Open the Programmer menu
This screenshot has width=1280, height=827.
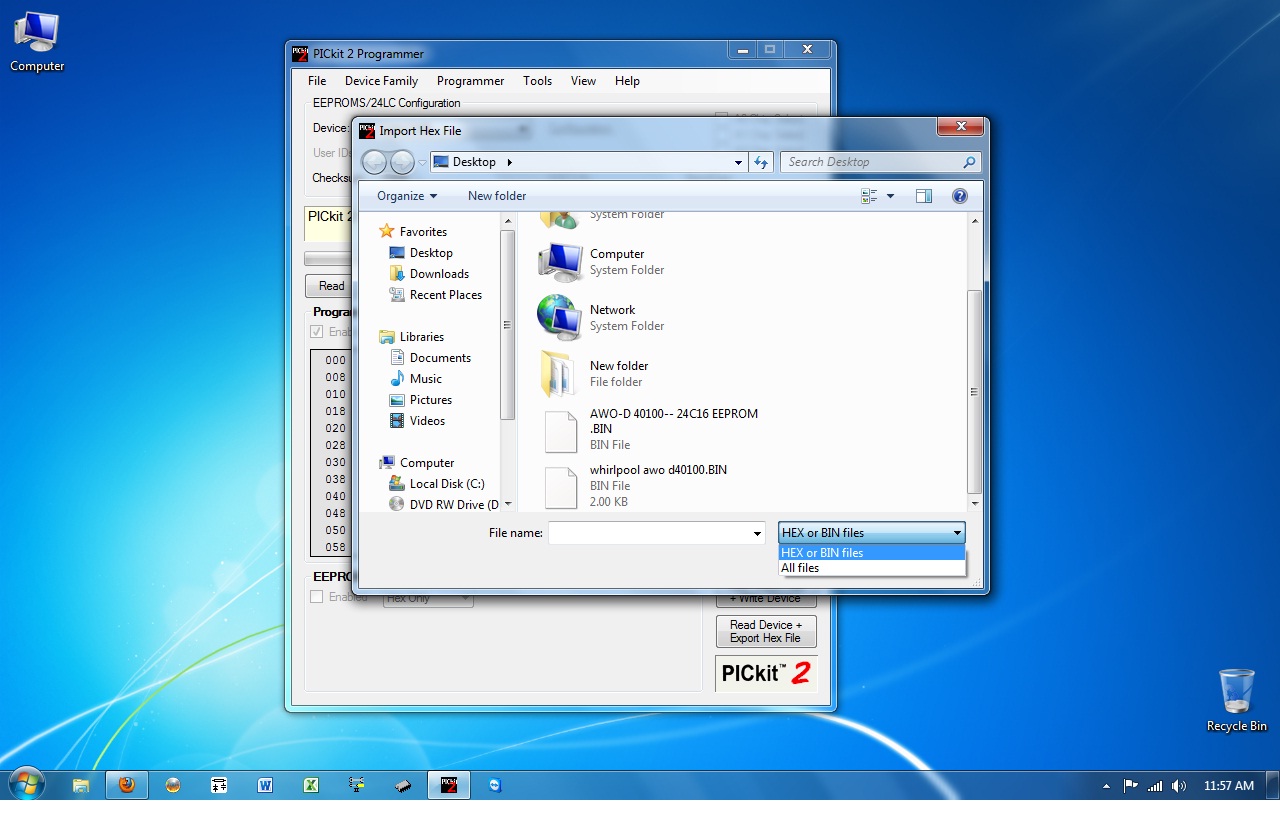(470, 81)
